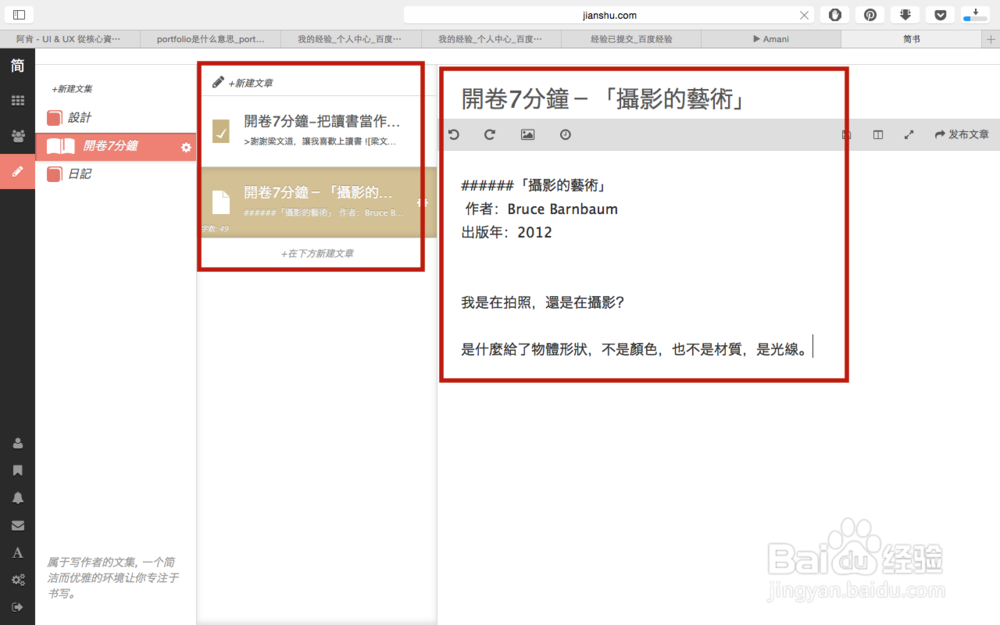The width and height of the screenshot is (1000, 625).
Task: Toggle fullscreen mode with expand arrows icon
Action: 908,134
